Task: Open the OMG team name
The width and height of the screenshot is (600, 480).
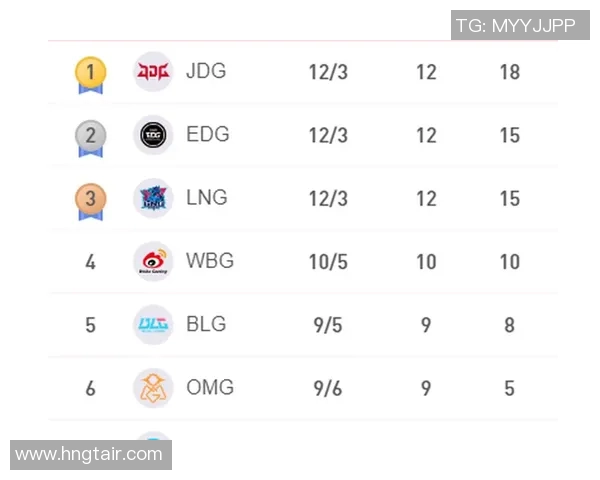Action: pos(210,388)
